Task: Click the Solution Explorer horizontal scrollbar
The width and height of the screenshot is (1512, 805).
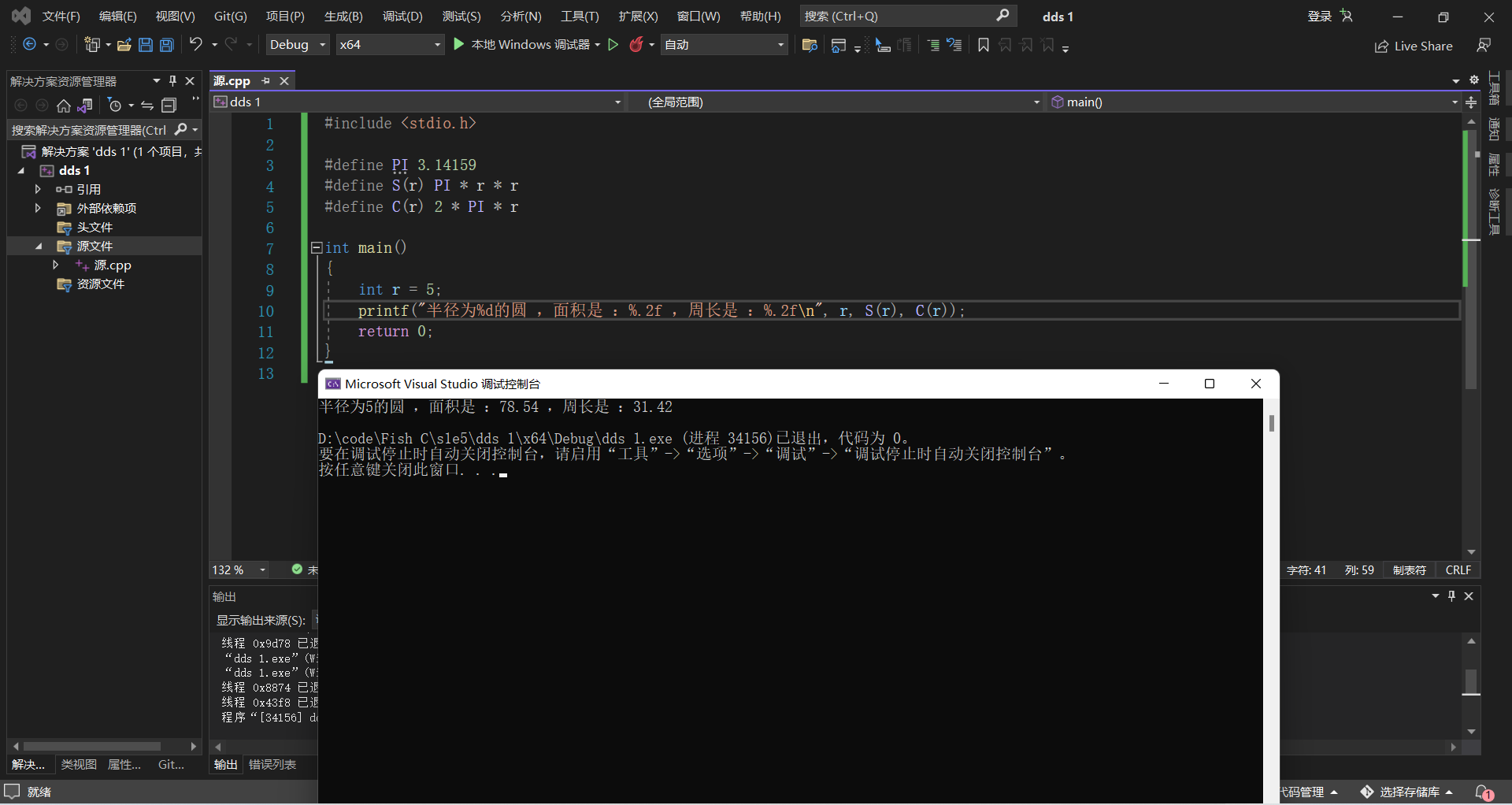Action: (x=92, y=746)
